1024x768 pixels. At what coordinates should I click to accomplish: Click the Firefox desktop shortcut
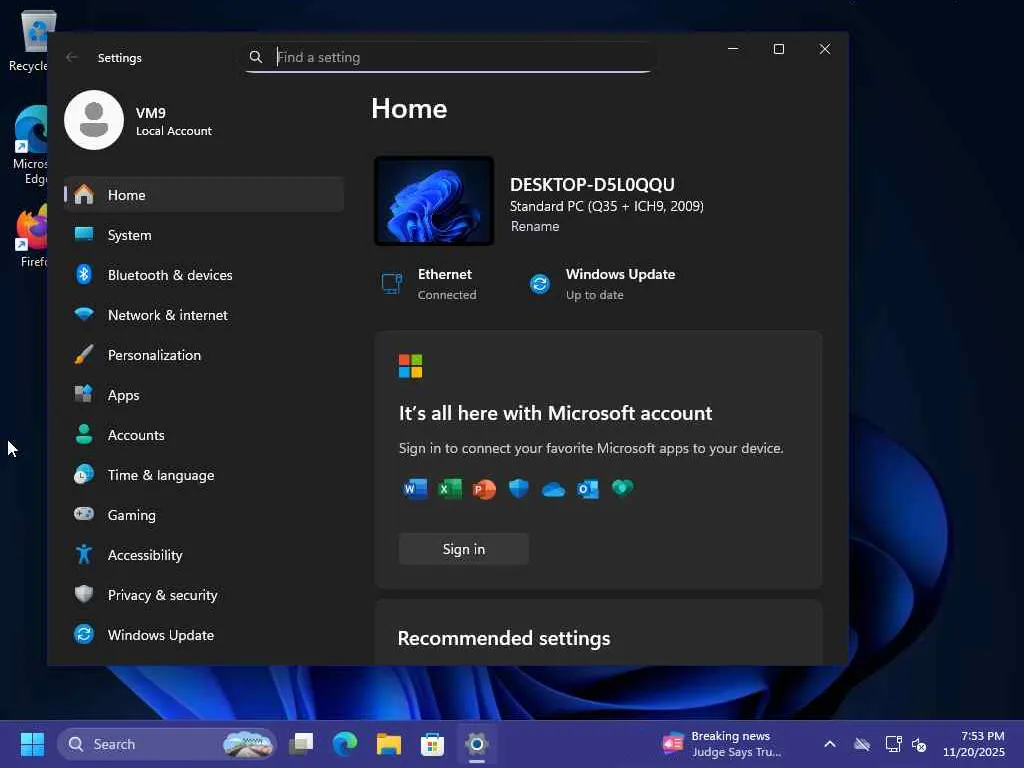pos(32,236)
